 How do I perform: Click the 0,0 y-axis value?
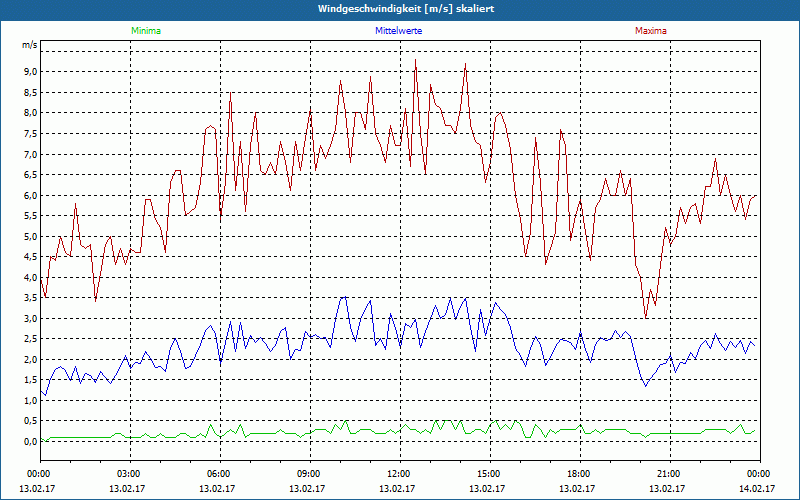tap(31, 442)
